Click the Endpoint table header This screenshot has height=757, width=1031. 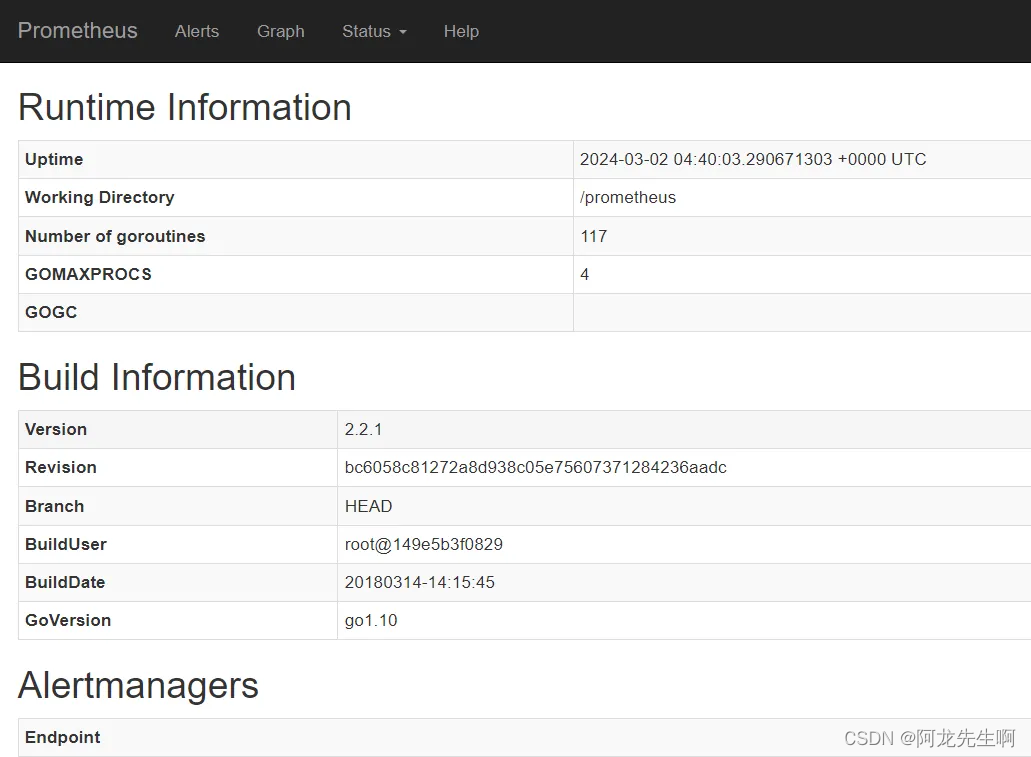click(62, 737)
